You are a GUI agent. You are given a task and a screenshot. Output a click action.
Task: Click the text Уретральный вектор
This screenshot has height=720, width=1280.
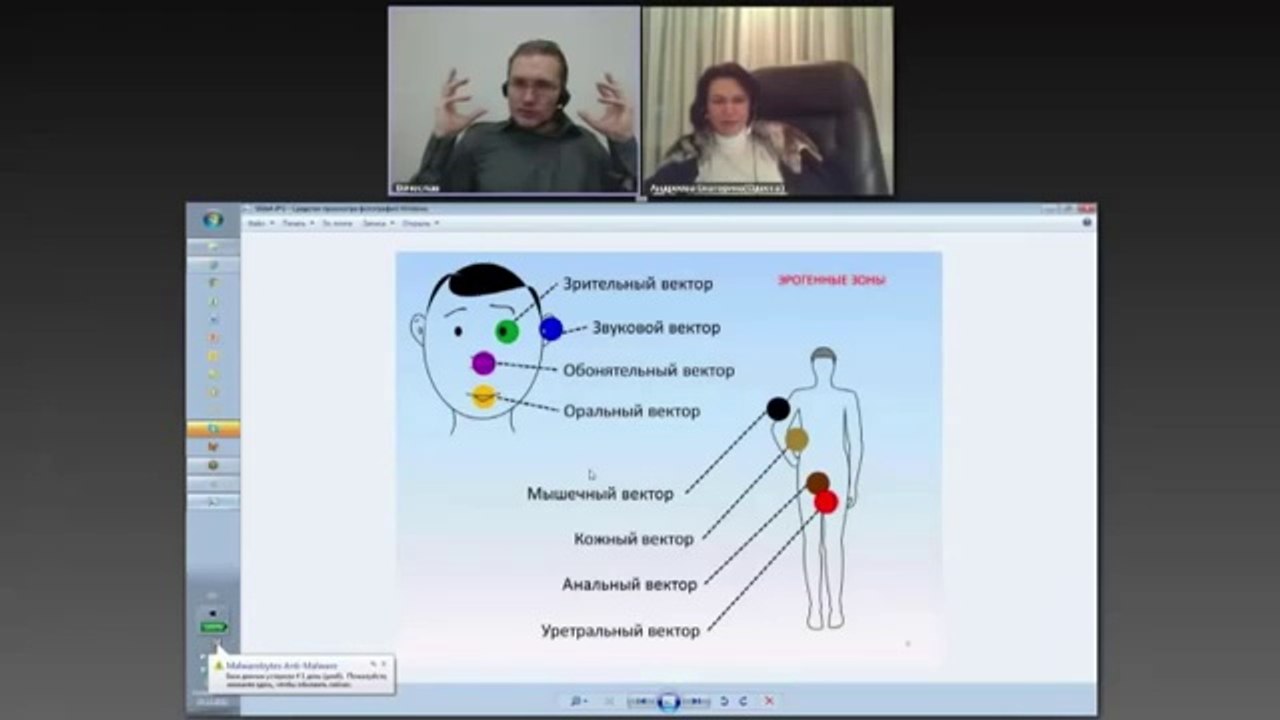click(x=621, y=632)
